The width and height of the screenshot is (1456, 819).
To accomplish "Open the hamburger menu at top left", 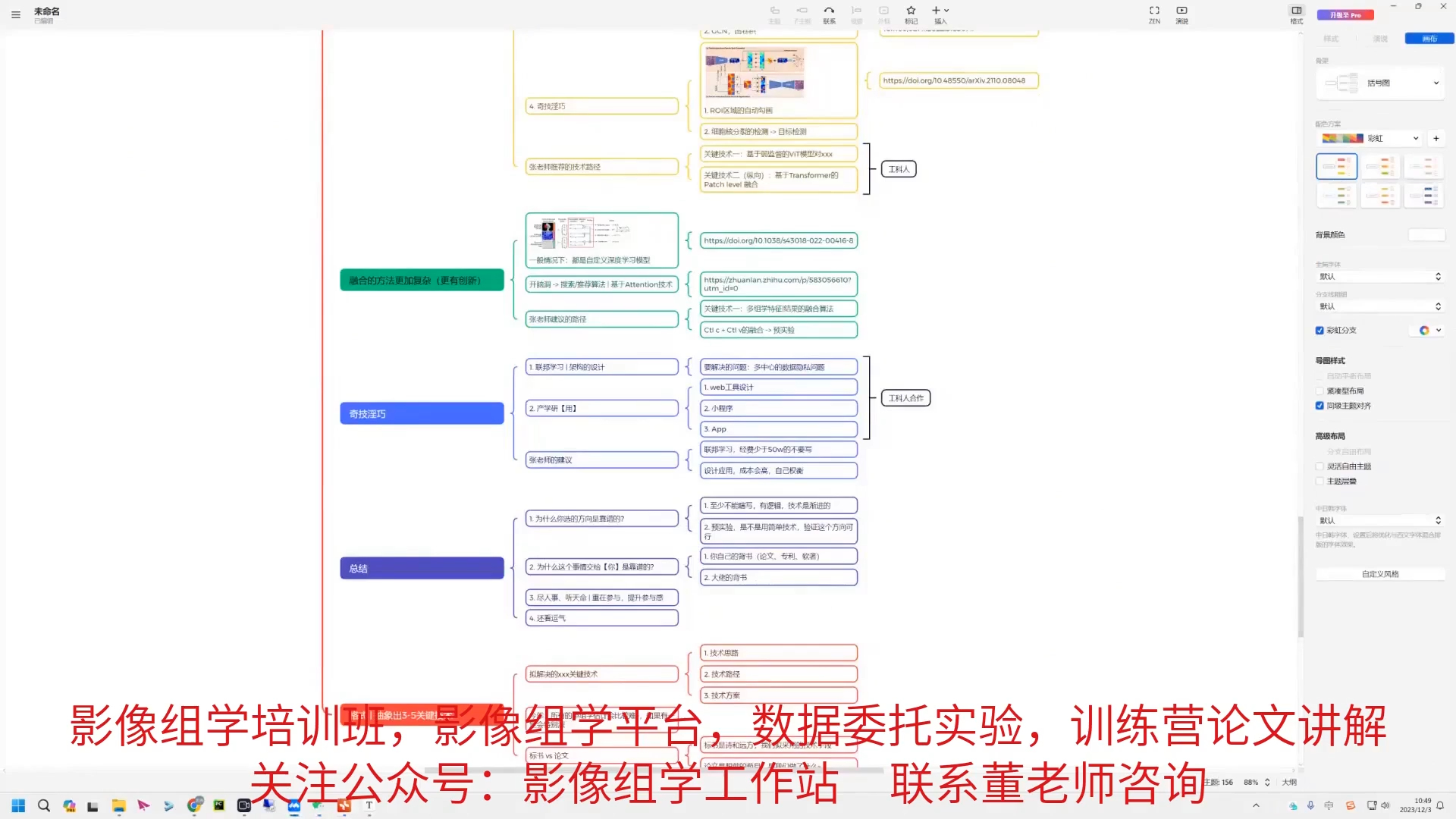I will click(x=15, y=14).
